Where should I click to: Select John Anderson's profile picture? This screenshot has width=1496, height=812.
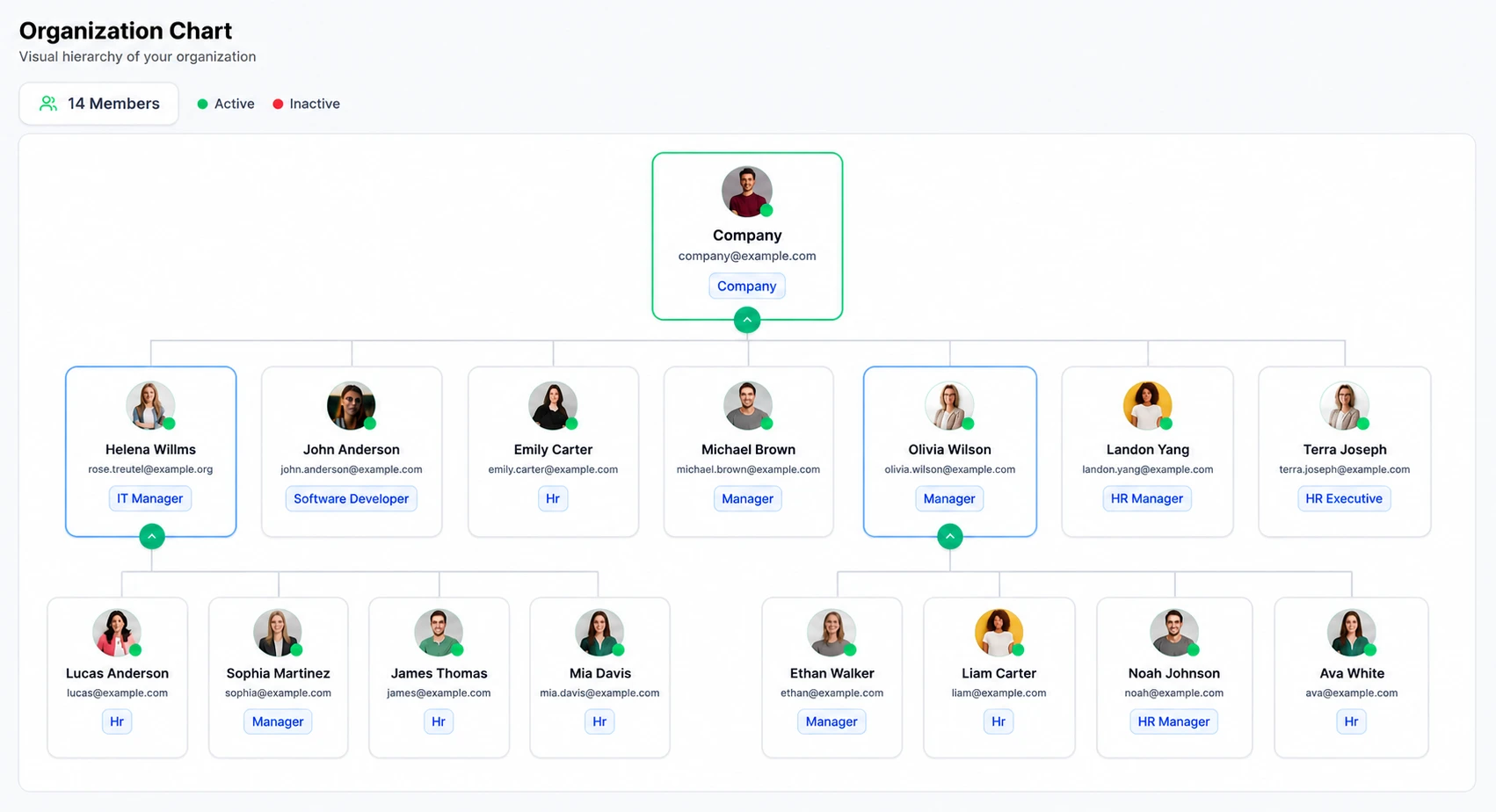(x=352, y=406)
